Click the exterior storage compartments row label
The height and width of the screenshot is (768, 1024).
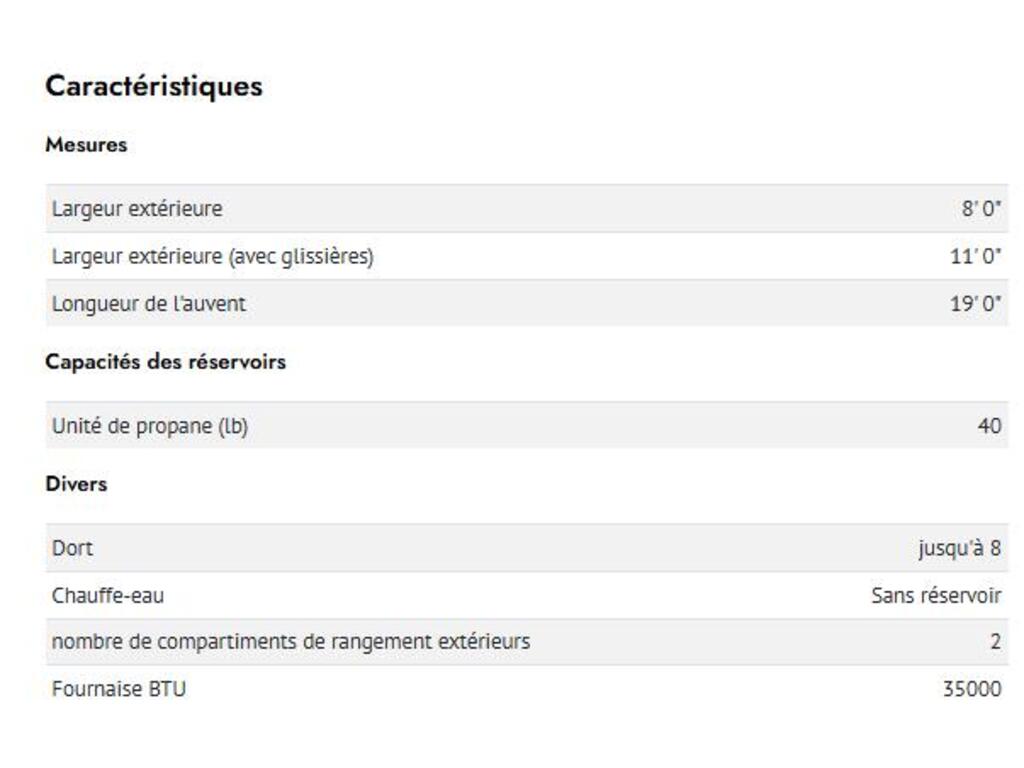click(x=290, y=642)
